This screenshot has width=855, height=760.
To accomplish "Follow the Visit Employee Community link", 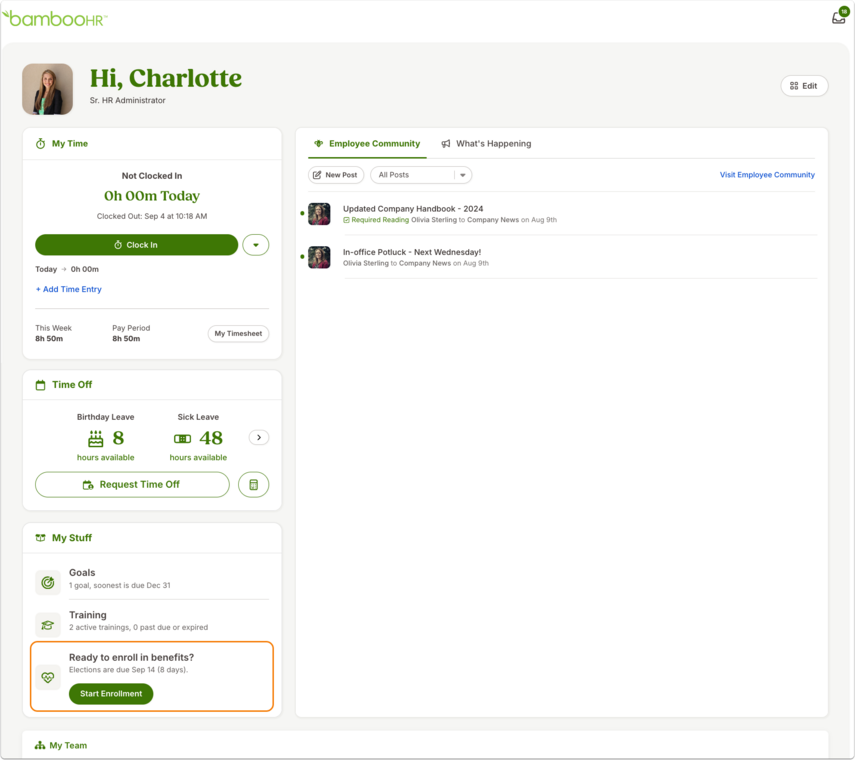I will [767, 175].
